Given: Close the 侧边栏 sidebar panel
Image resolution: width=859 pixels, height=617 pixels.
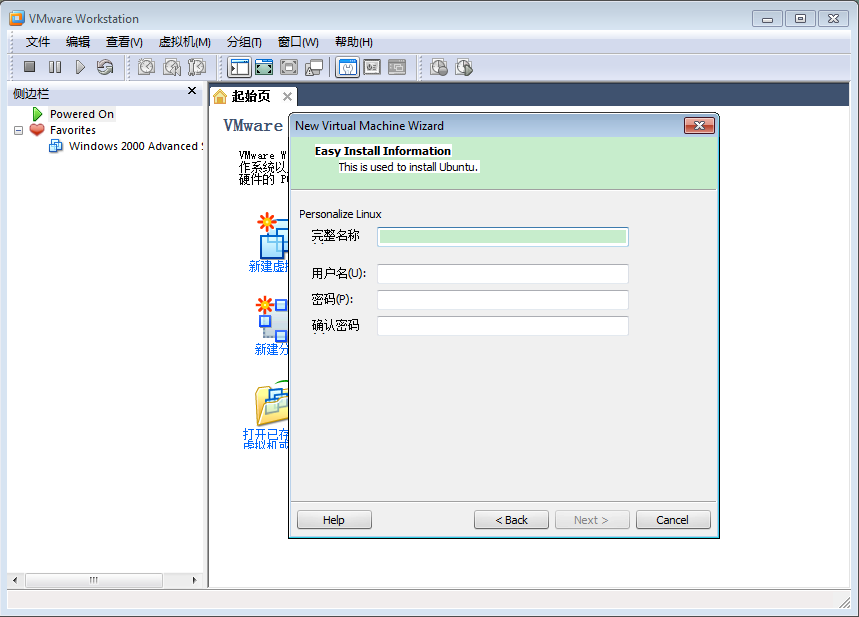Looking at the screenshot, I should point(192,90).
